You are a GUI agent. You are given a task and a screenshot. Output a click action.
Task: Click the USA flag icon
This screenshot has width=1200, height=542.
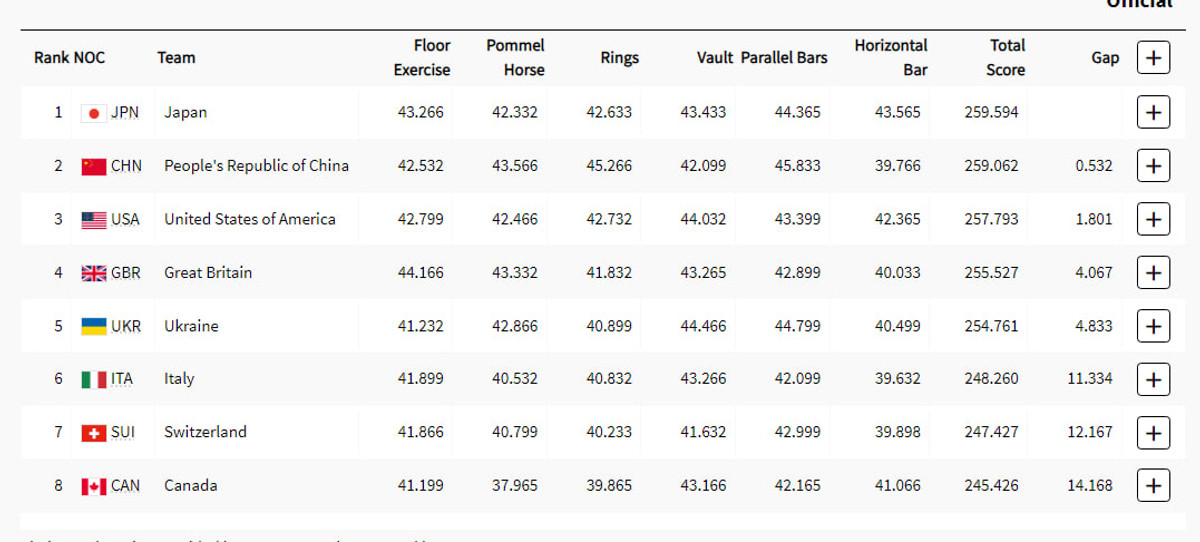coord(94,219)
